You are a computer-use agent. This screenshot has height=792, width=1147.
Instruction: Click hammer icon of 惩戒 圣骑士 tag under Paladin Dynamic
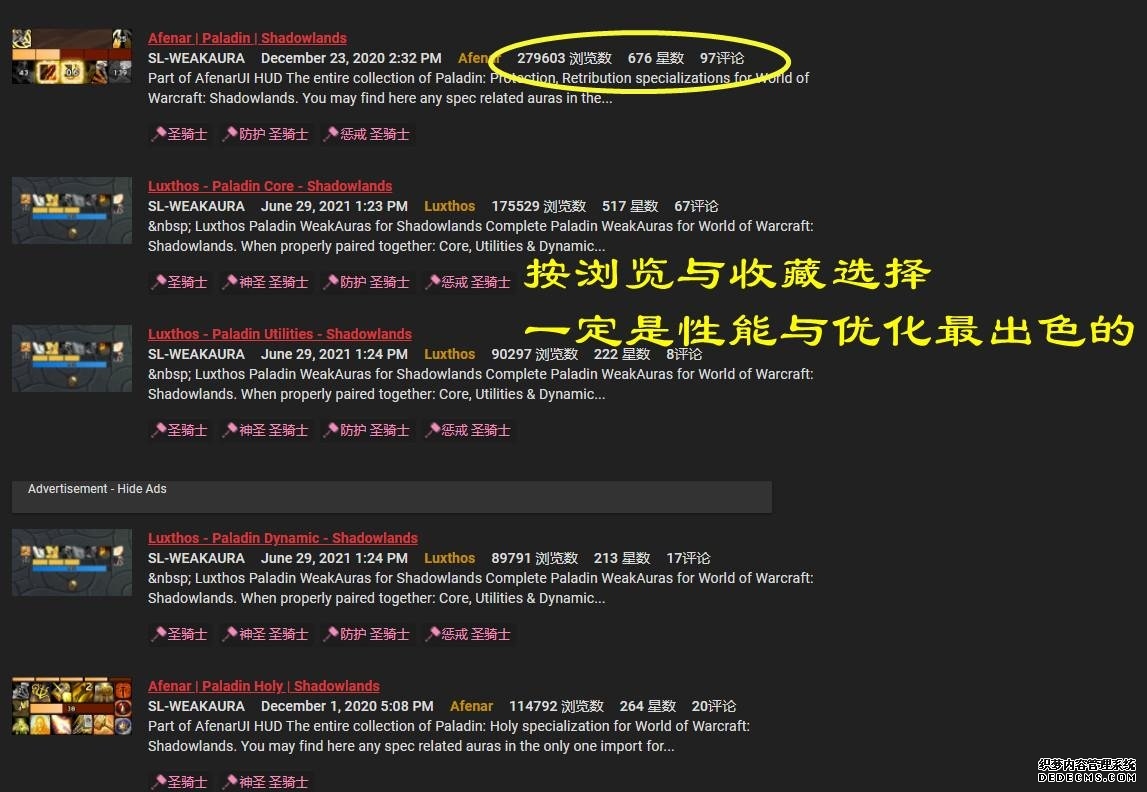(x=433, y=634)
